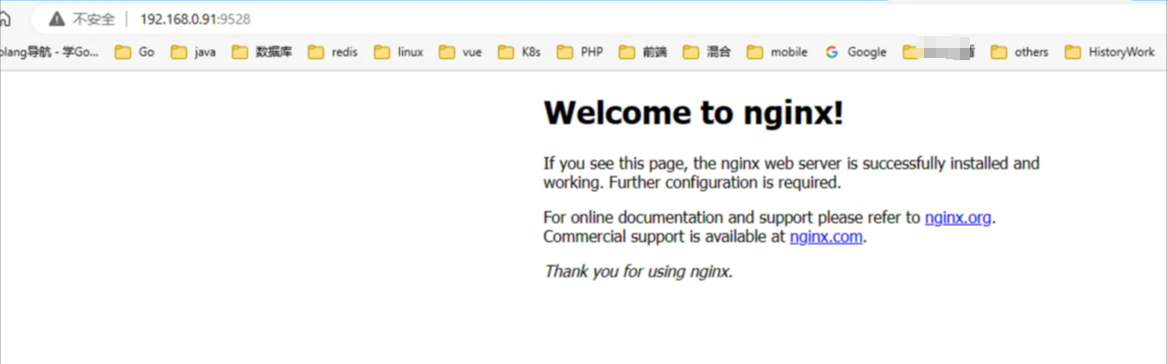Viewport: 1167px width, 364px height.
Task: Click the browser home icon
Action: coord(4,19)
